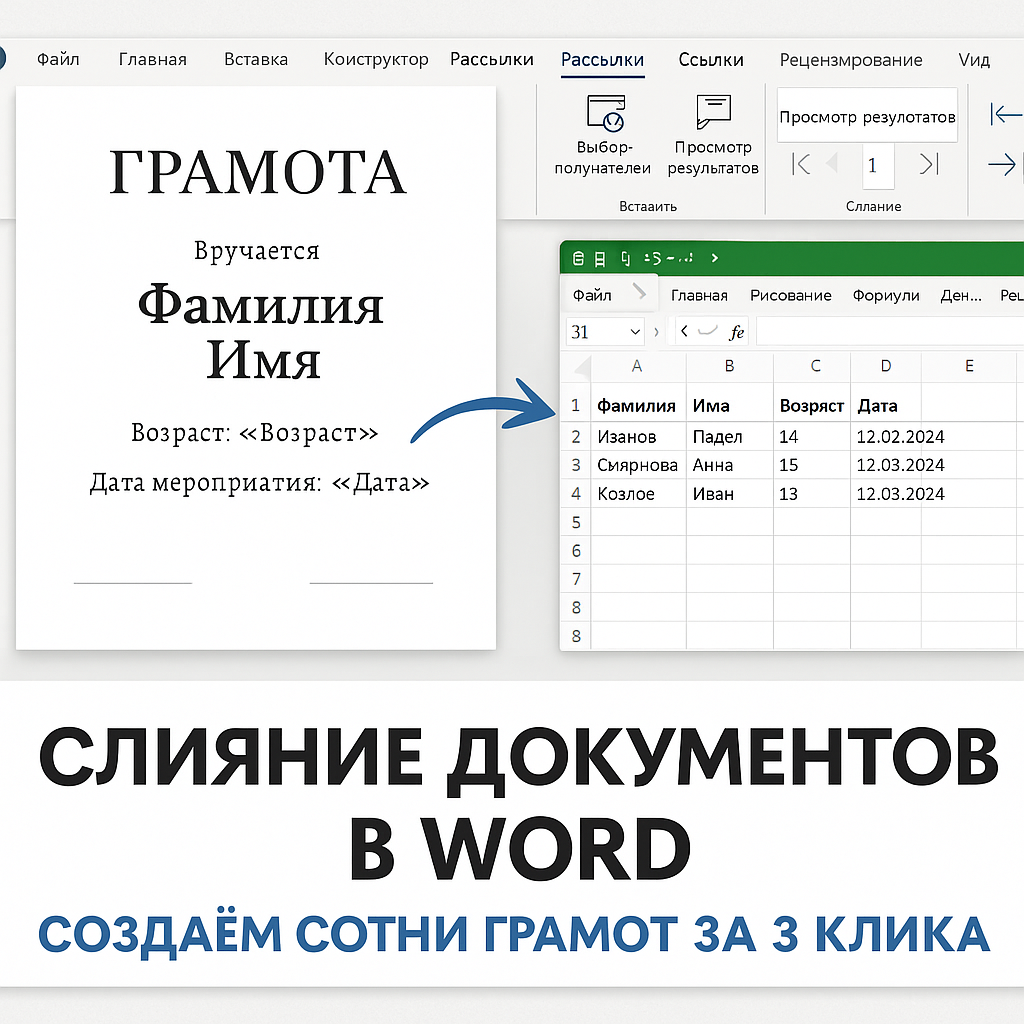The height and width of the screenshot is (1024, 1024).
Task: Expand the truncated Ден... tab in Excel
Action: pyautogui.click(x=961, y=296)
